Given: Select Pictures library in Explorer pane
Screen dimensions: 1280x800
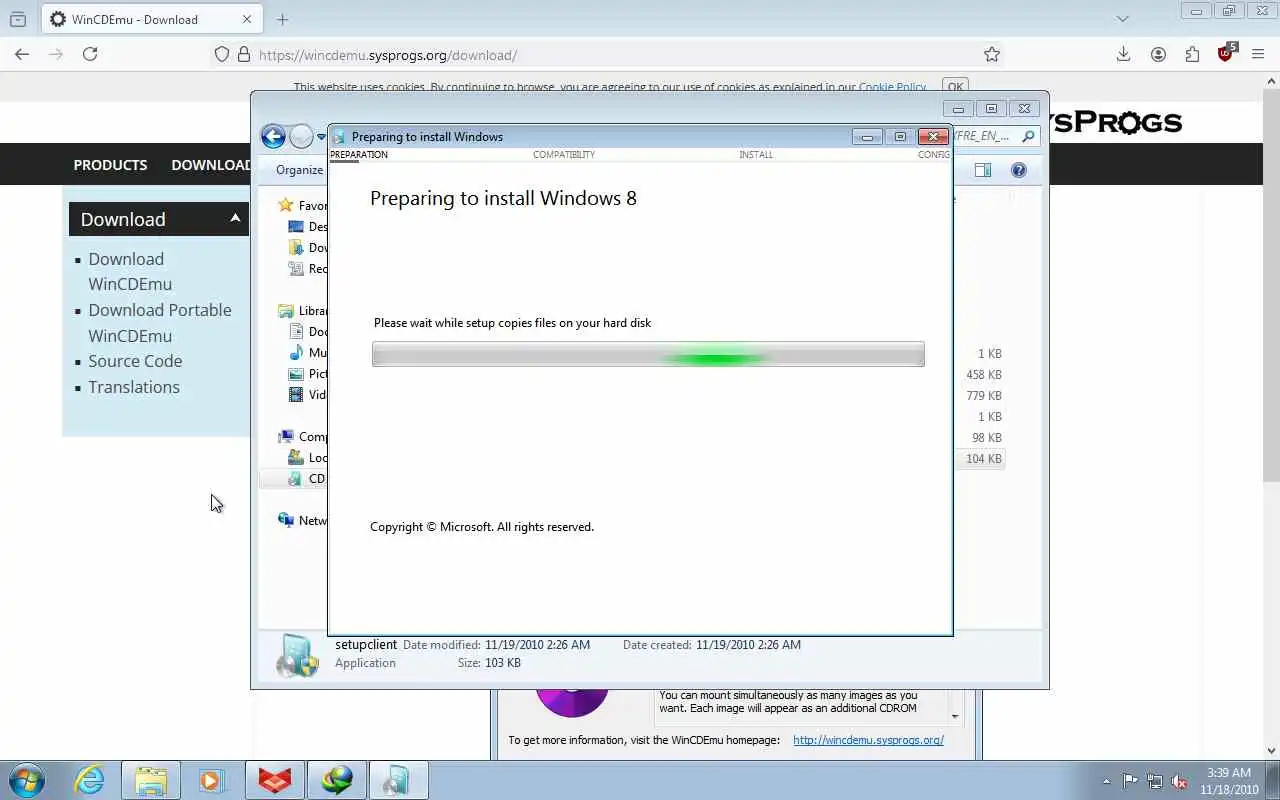Looking at the screenshot, I should tap(308, 374).
